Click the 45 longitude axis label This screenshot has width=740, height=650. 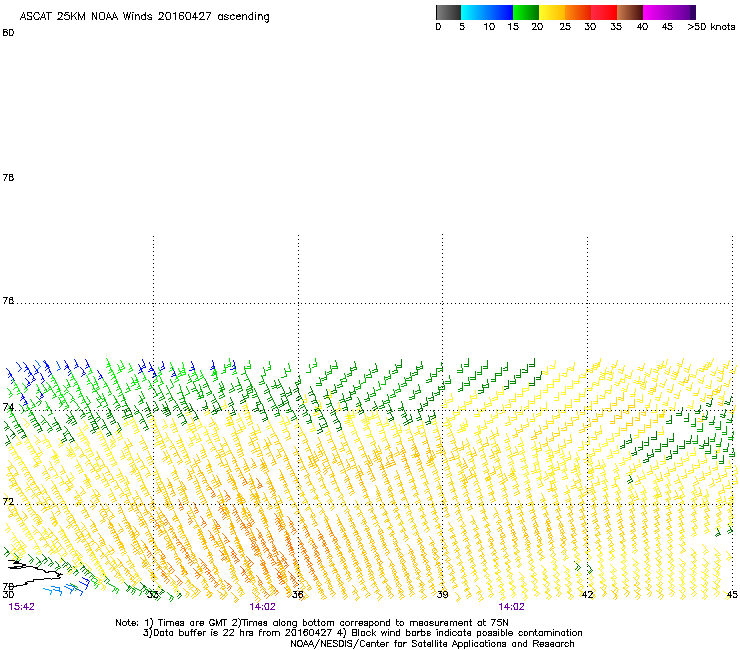[732, 595]
